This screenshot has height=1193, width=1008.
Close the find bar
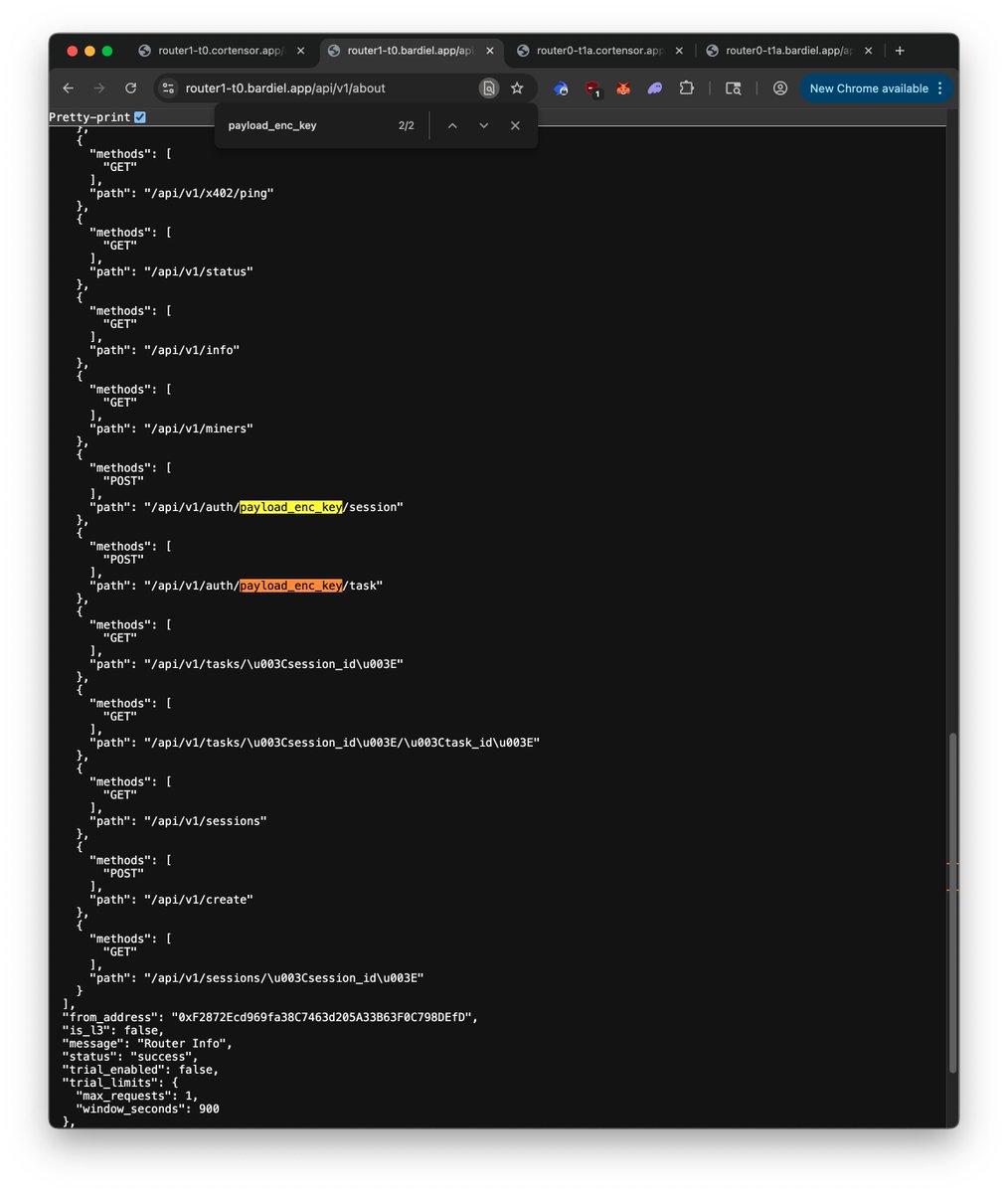click(515, 126)
